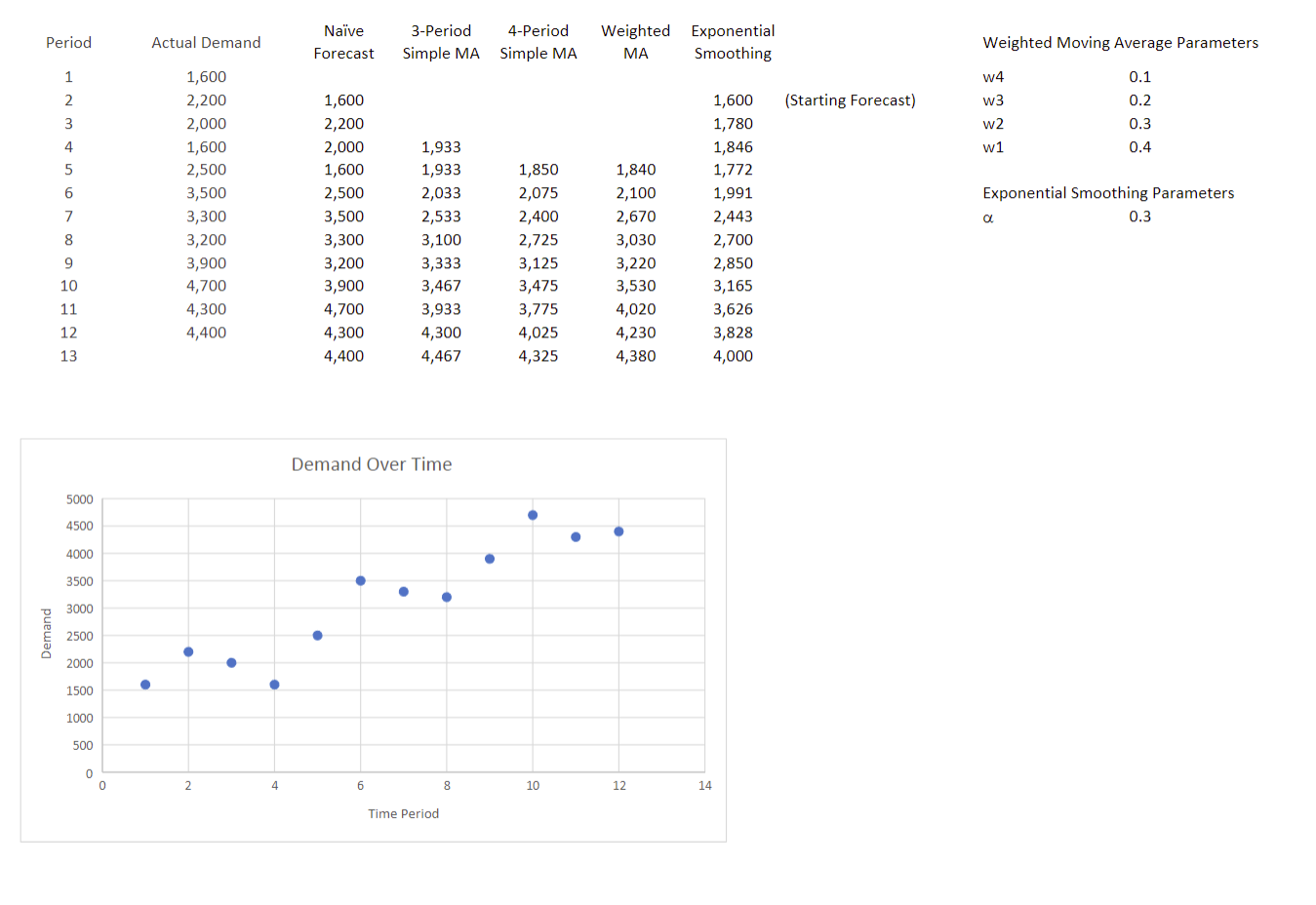Screen dimensions: 1316x905
Task: Select the "Period" column header cell
Action: click(68, 43)
